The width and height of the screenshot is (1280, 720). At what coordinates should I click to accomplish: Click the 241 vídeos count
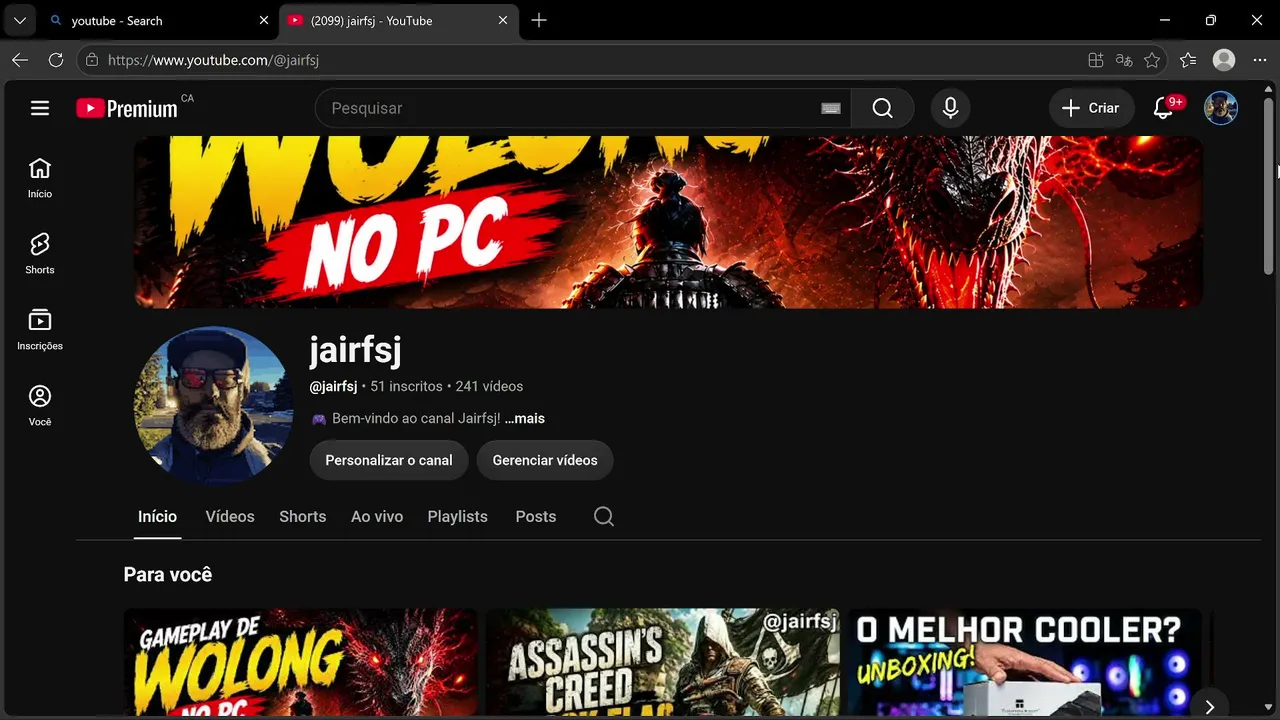pyautogui.click(x=489, y=386)
